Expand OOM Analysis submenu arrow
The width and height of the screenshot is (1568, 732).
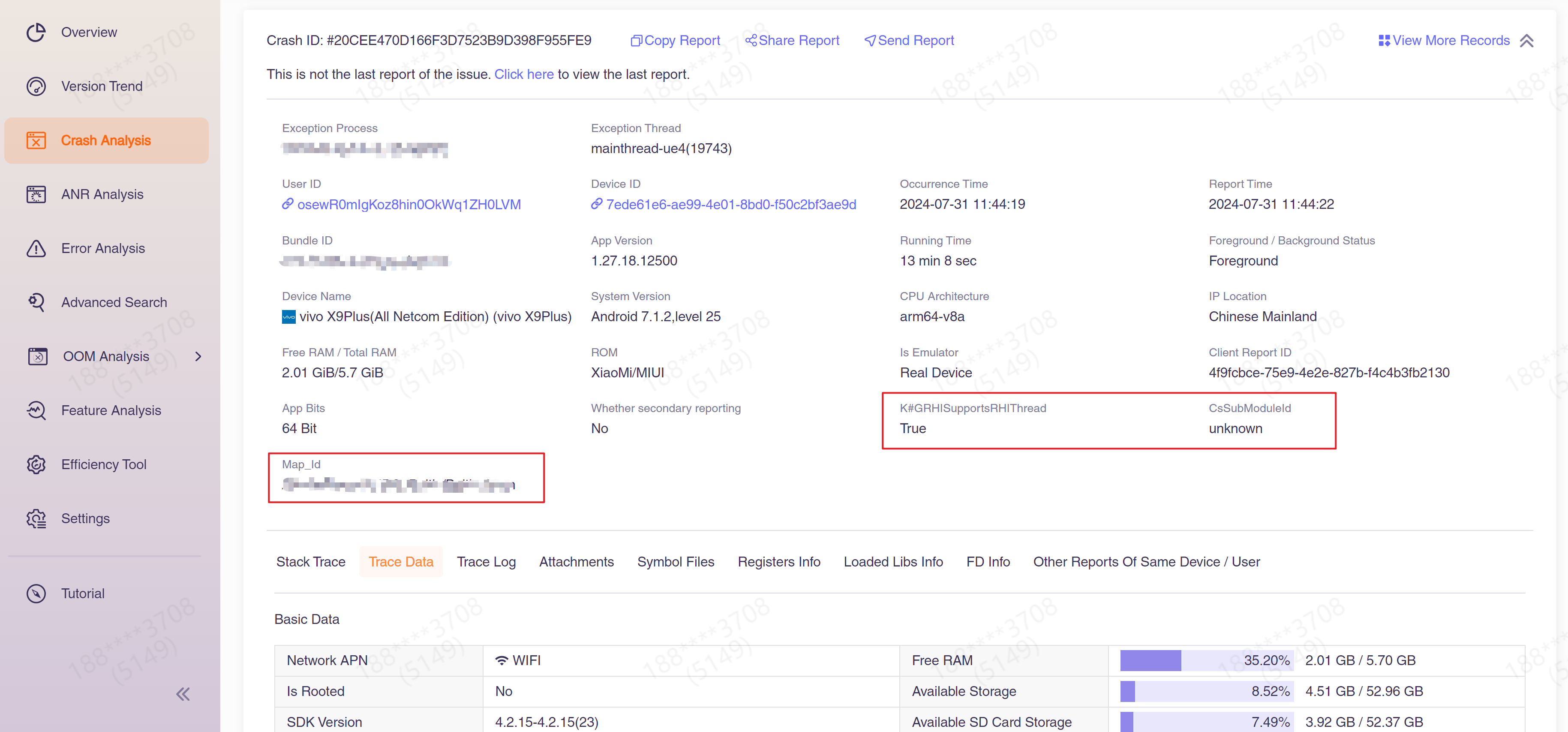198,356
